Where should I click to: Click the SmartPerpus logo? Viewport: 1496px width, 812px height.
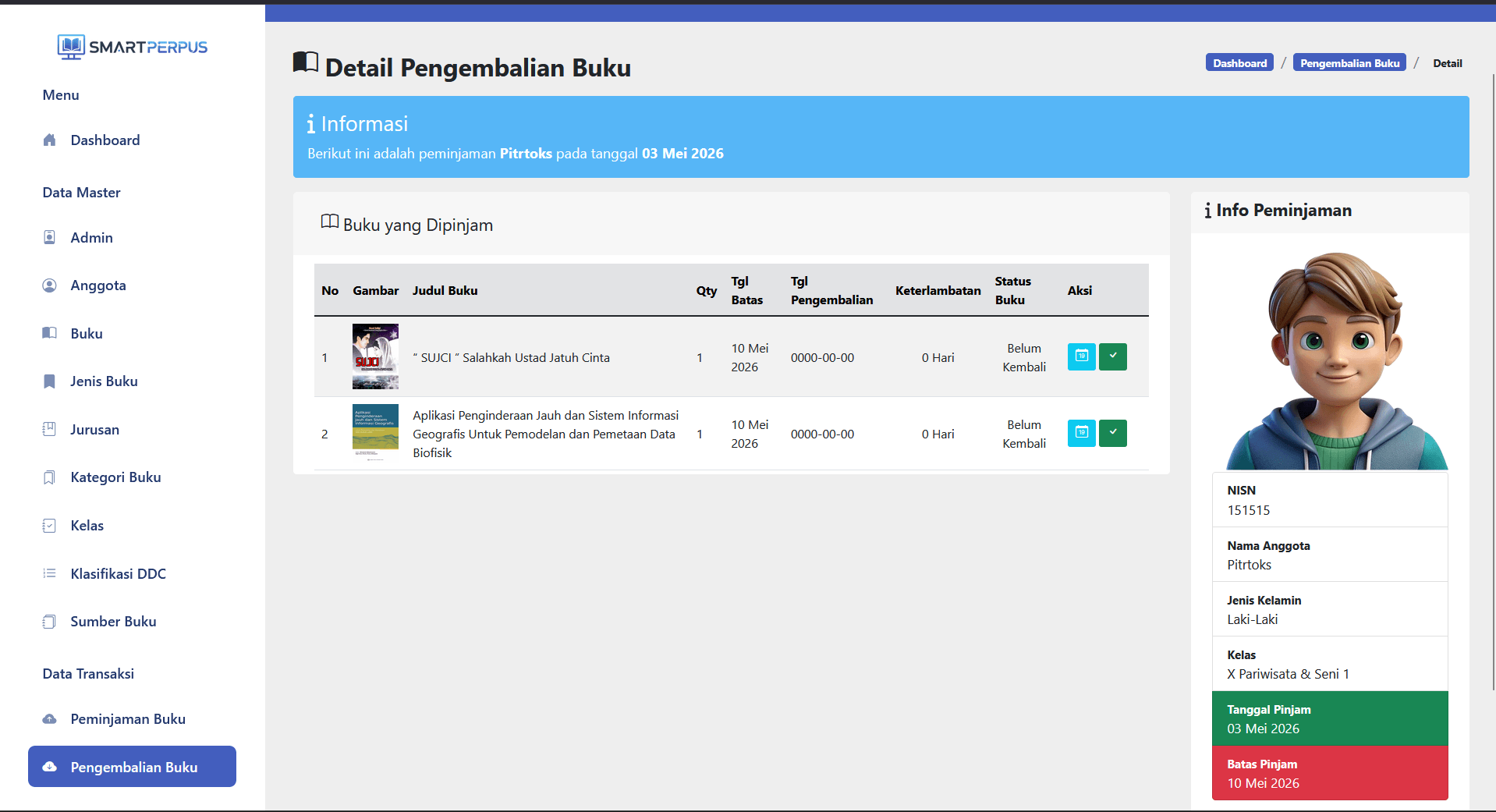pyautogui.click(x=133, y=47)
